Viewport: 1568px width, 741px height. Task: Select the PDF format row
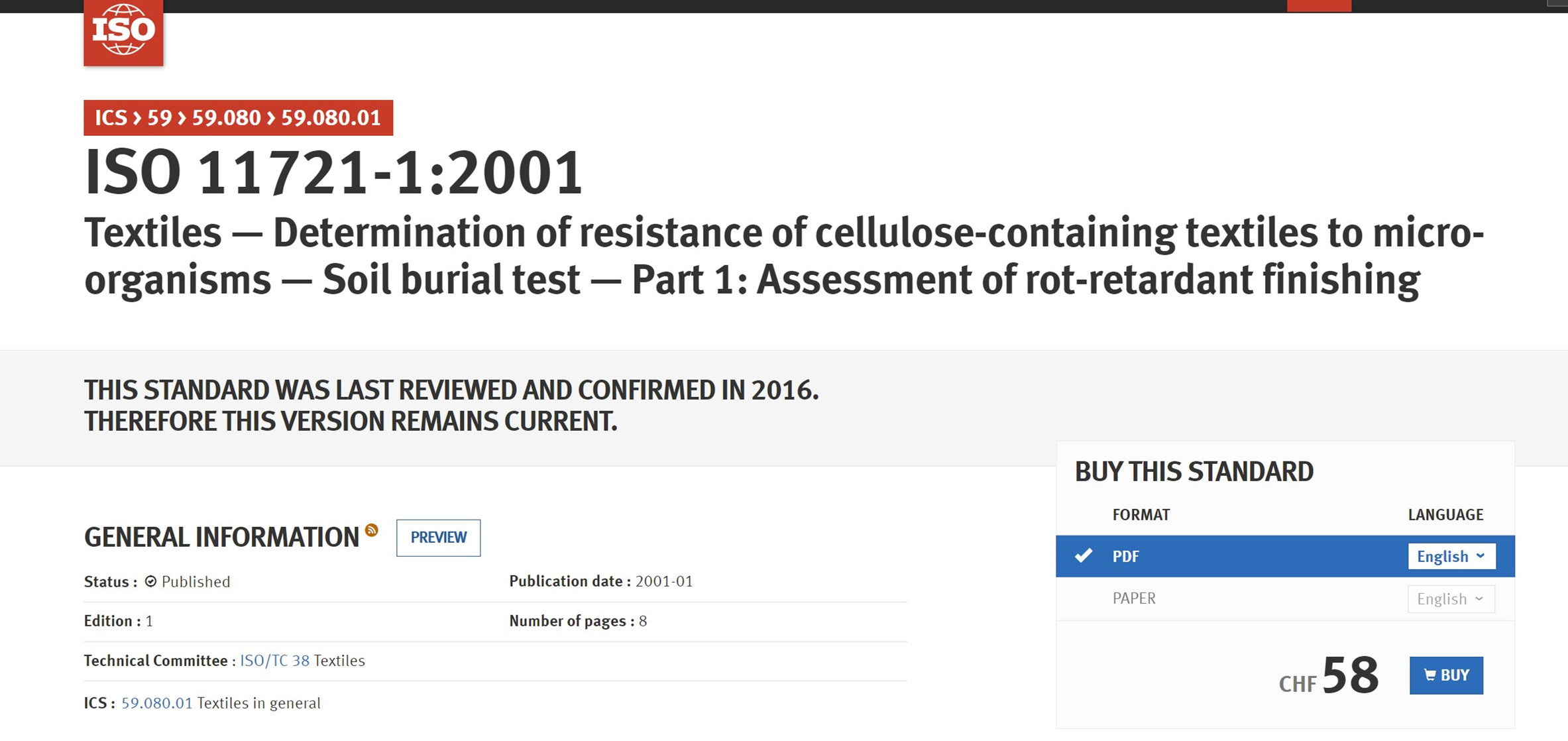click(1285, 556)
